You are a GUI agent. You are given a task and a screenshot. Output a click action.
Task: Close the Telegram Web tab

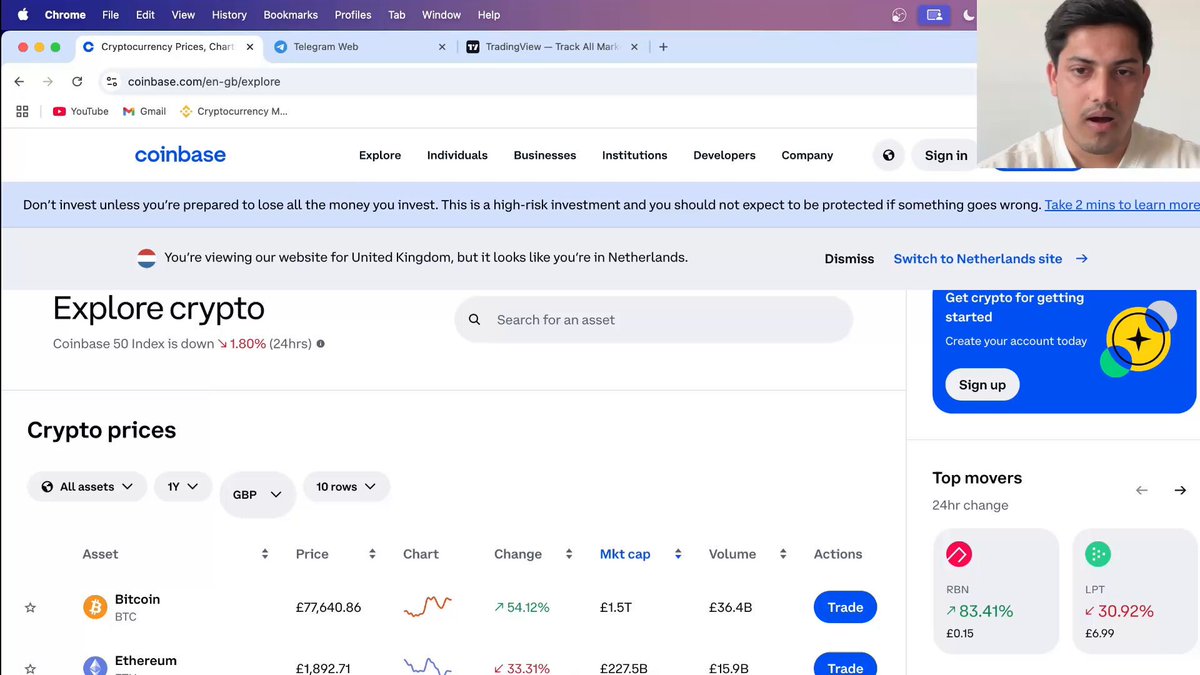point(443,47)
